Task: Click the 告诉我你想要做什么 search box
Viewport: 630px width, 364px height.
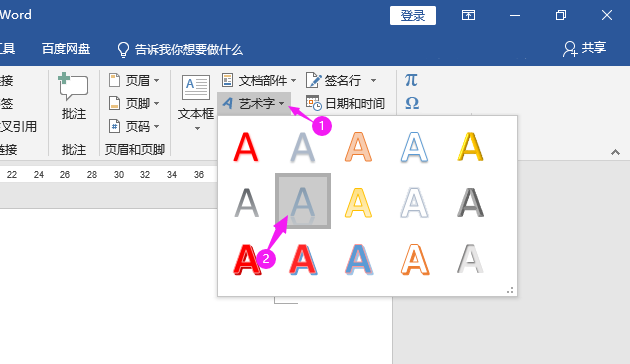Action: pyautogui.click(x=188, y=49)
